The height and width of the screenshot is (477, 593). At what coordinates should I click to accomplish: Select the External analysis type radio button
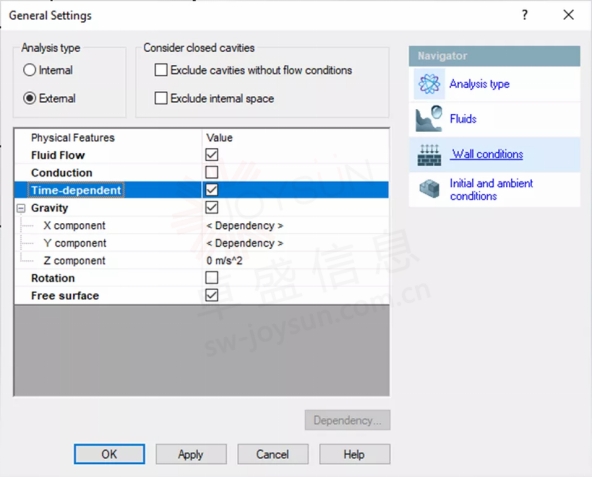click(29, 98)
